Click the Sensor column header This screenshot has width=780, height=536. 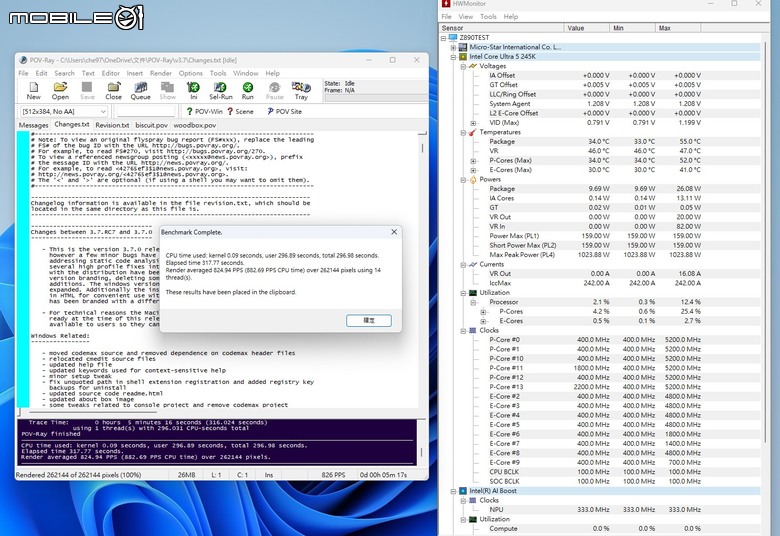click(x=502, y=28)
